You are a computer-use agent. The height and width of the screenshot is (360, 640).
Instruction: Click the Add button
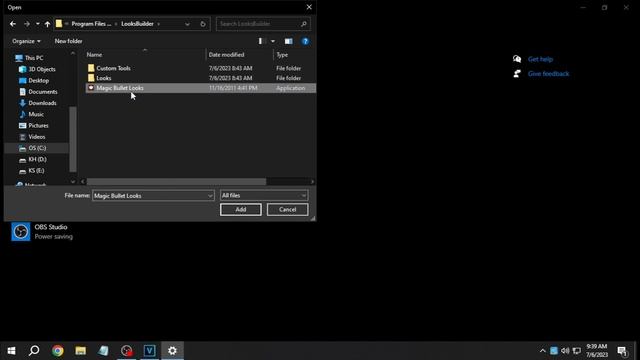coord(241,209)
